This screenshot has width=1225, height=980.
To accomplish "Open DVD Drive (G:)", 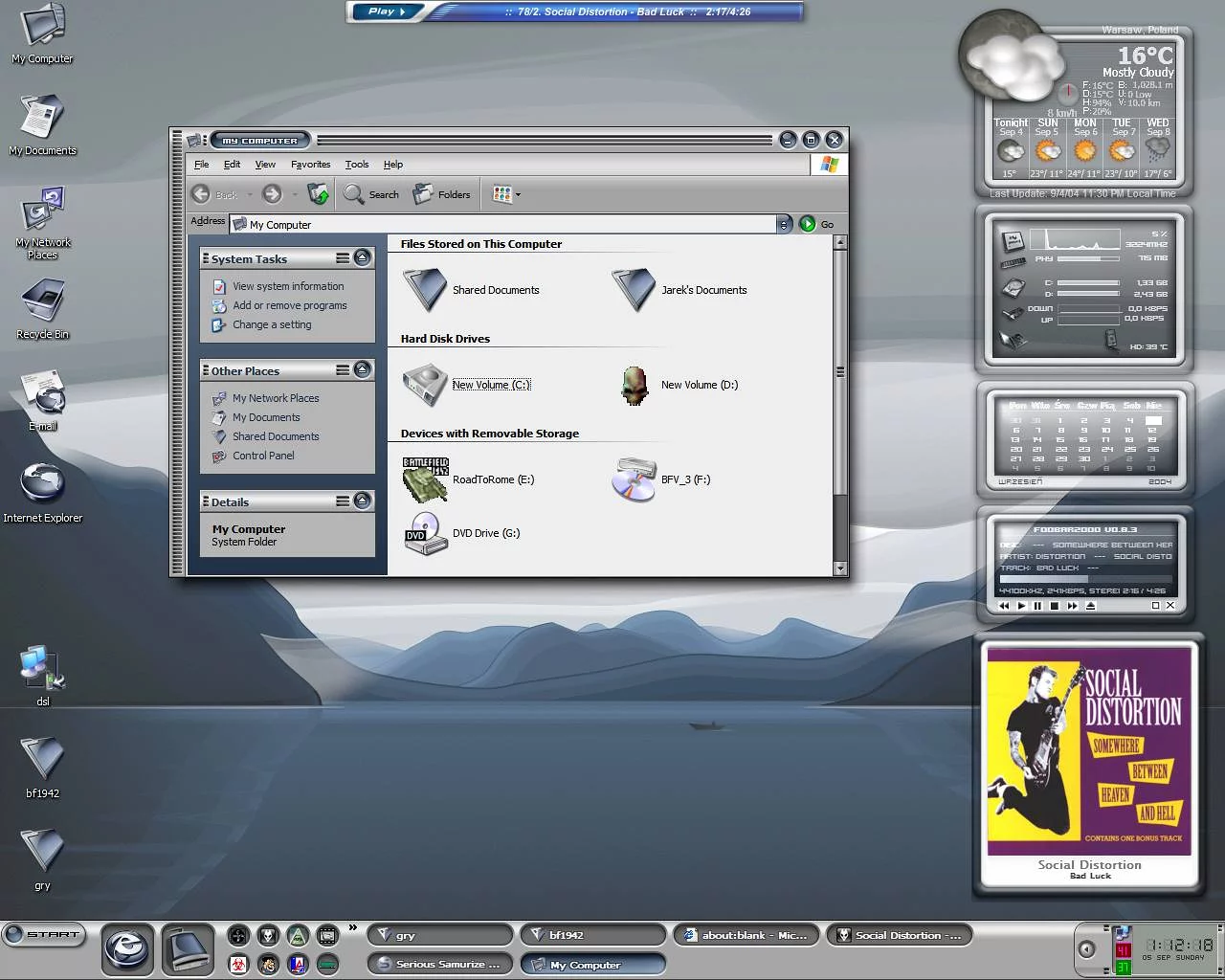I will pos(485,533).
